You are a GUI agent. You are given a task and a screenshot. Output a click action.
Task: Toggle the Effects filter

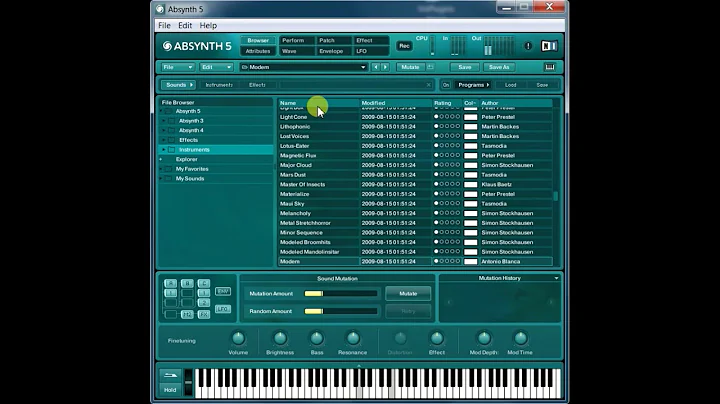coord(257,85)
